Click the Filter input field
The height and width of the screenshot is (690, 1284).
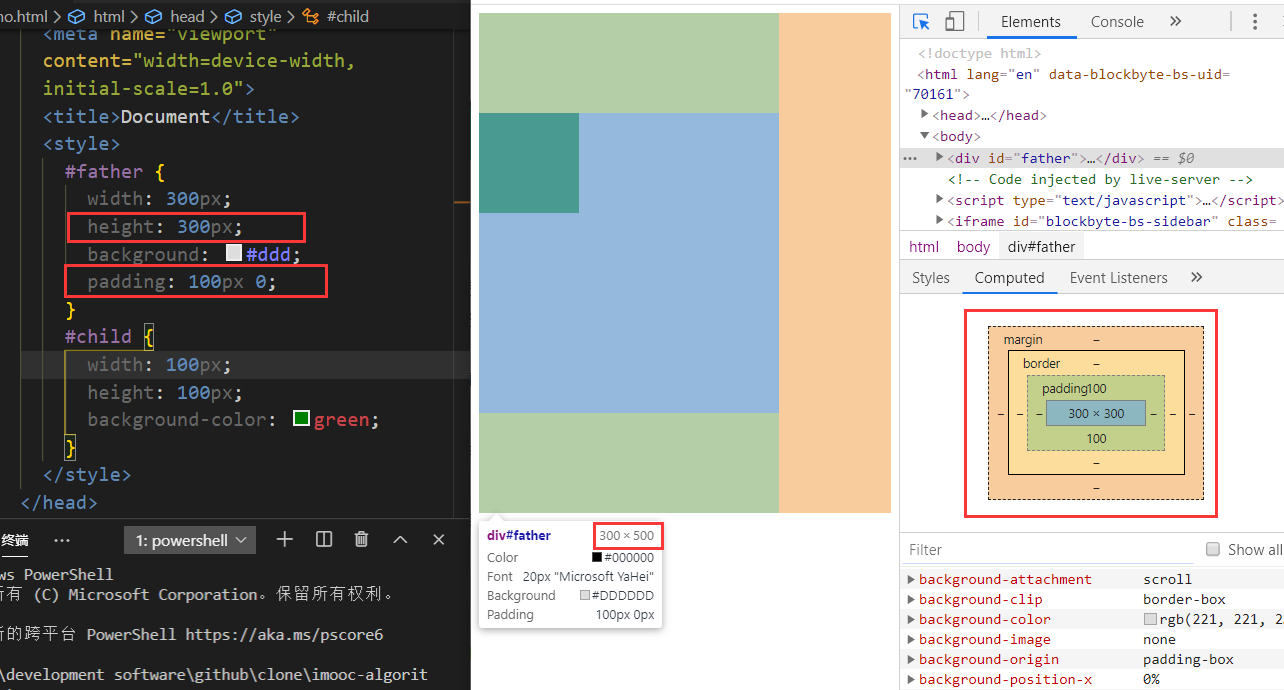(1050, 549)
